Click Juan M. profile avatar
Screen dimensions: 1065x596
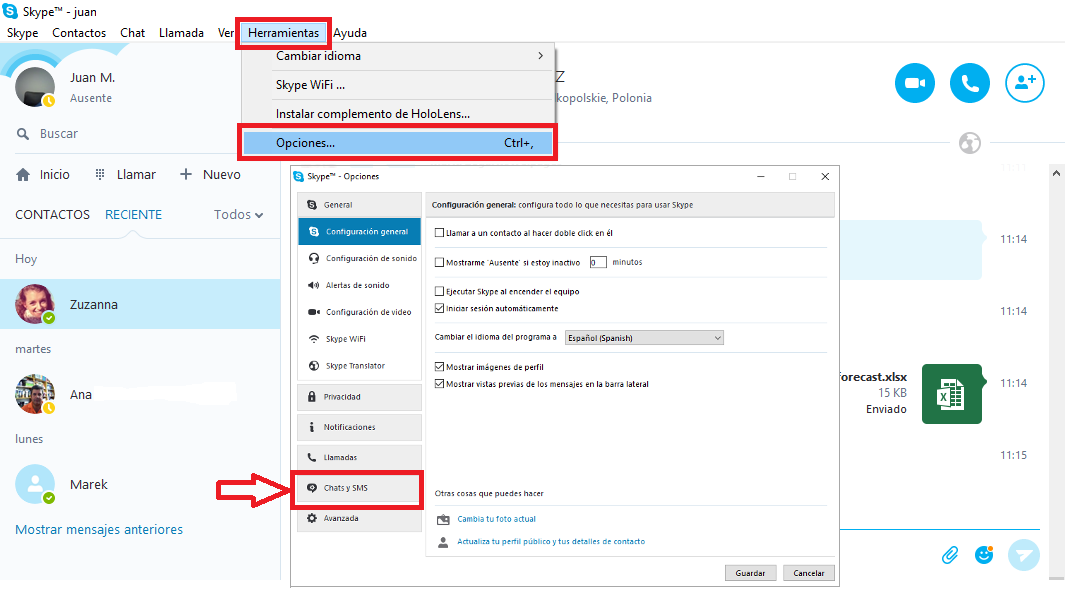coord(35,87)
